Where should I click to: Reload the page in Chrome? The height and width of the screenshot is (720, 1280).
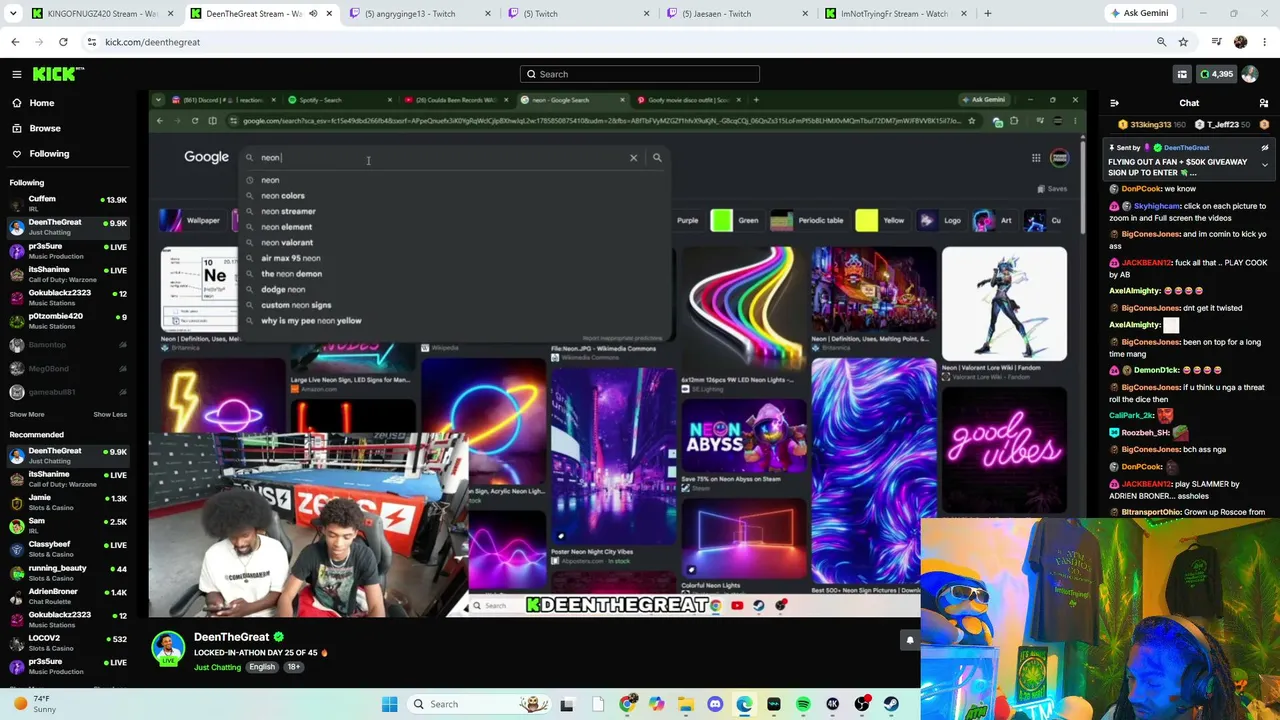[63, 42]
